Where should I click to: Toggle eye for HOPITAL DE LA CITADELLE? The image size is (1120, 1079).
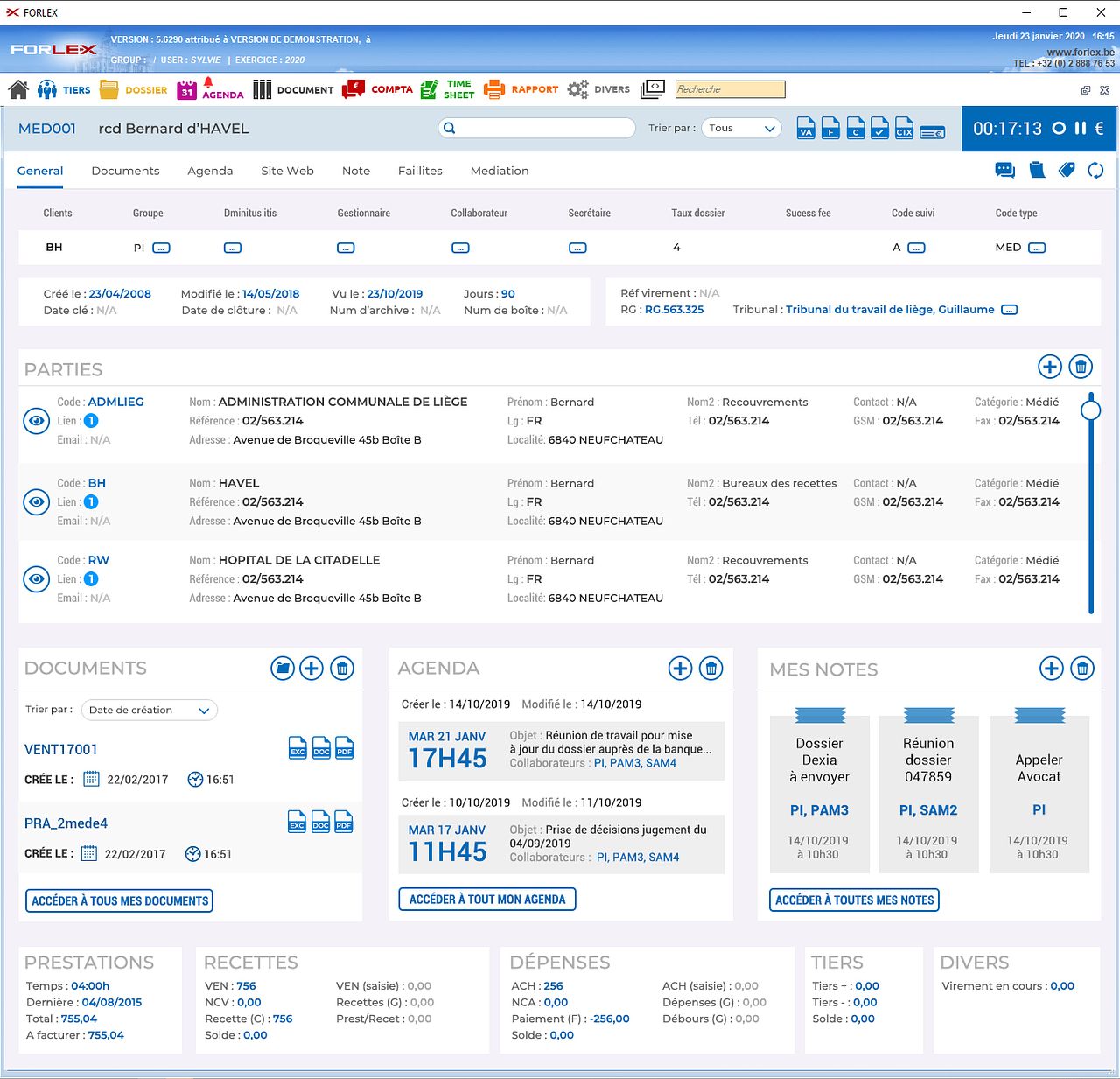click(36, 579)
